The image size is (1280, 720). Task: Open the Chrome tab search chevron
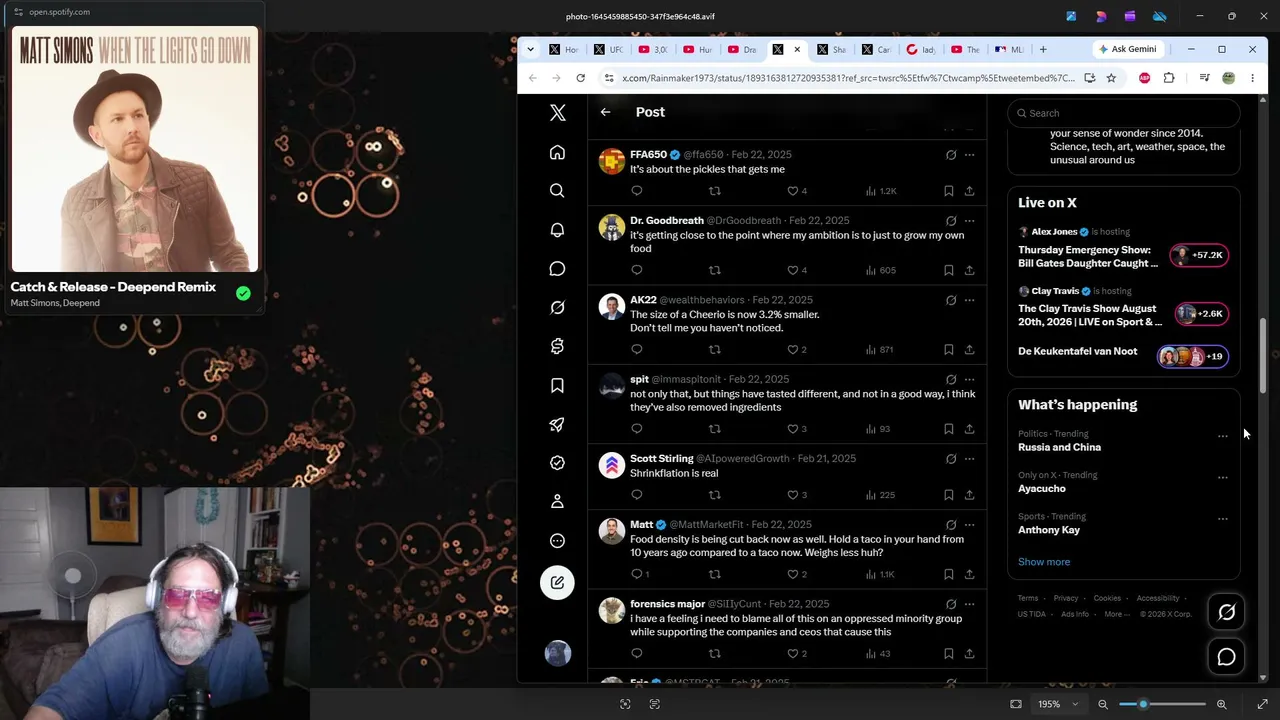[530, 49]
